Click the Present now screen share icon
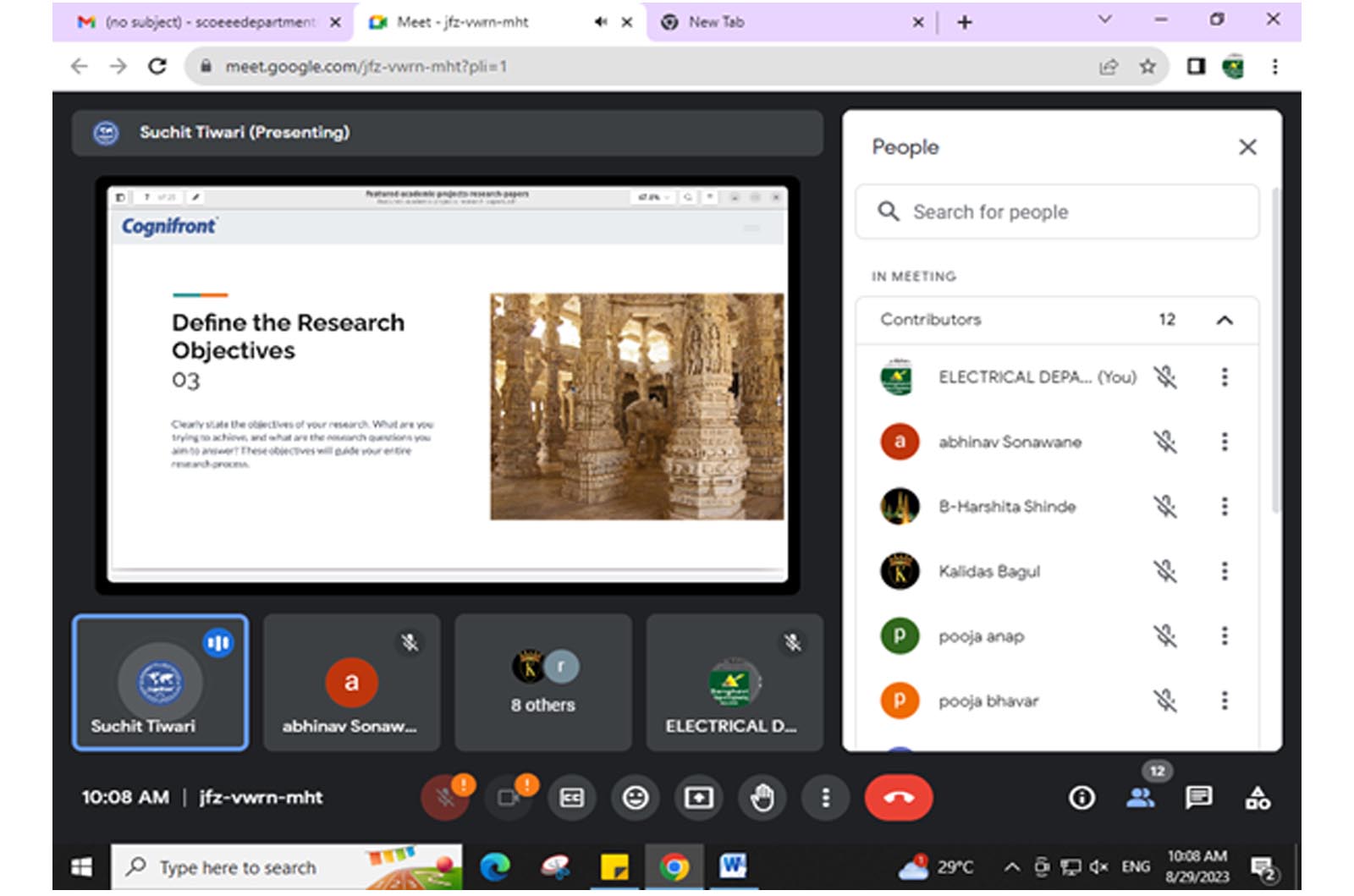This screenshot has height=896, width=1354. pyautogui.click(x=698, y=797)
